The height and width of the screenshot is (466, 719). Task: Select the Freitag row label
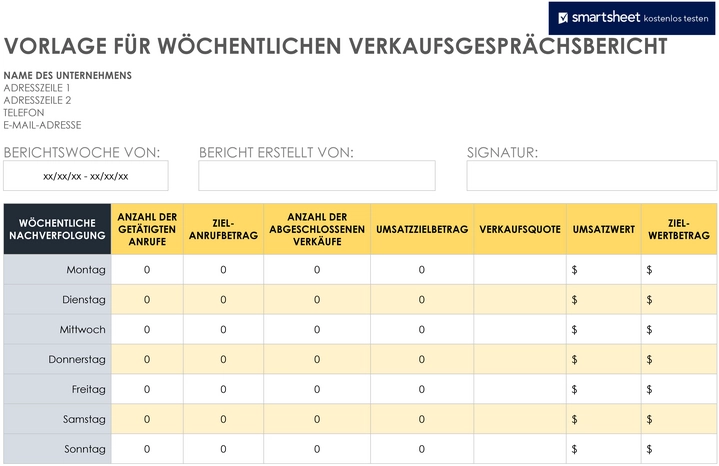(57, 389)
